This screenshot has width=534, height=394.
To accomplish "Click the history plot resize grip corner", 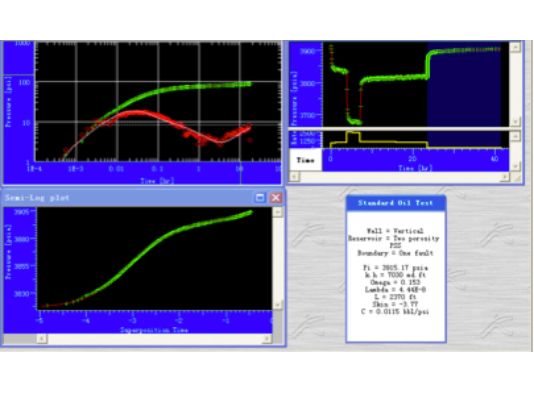I will [517, 177].
